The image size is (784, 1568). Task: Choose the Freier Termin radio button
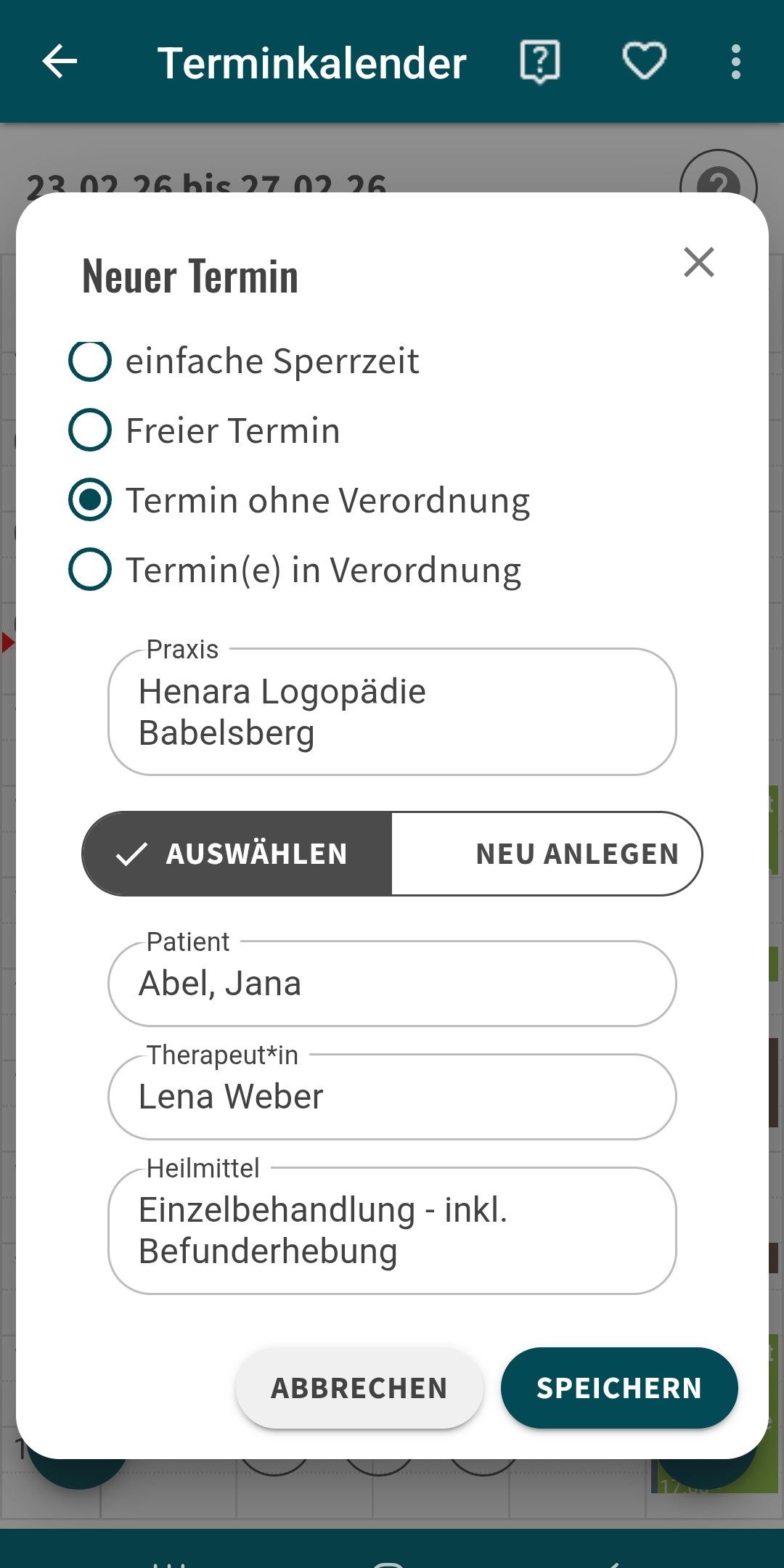click(x=90, y=430)
